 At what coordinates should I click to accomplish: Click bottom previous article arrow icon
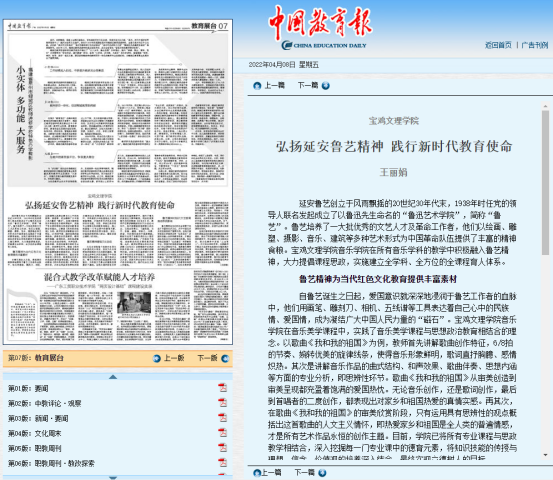(257, 473)
